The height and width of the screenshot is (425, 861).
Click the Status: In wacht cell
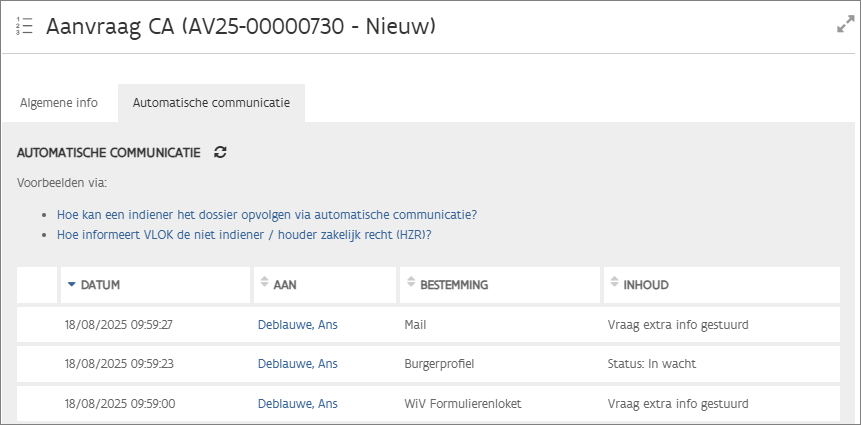point(651,364)
